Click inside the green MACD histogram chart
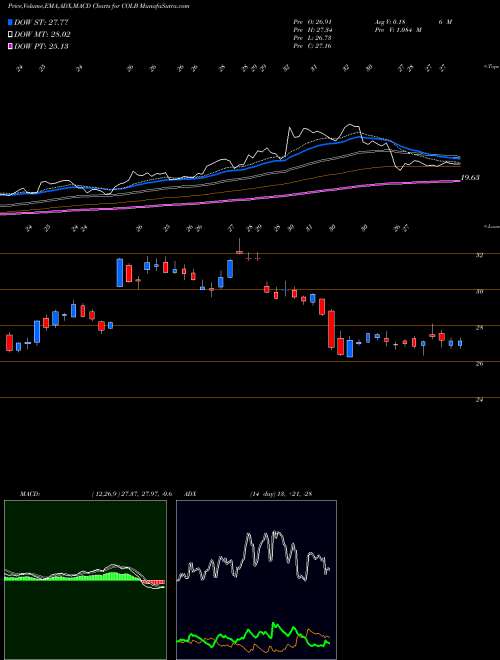Viewport: 500px width, 660px height. [85, 580]
